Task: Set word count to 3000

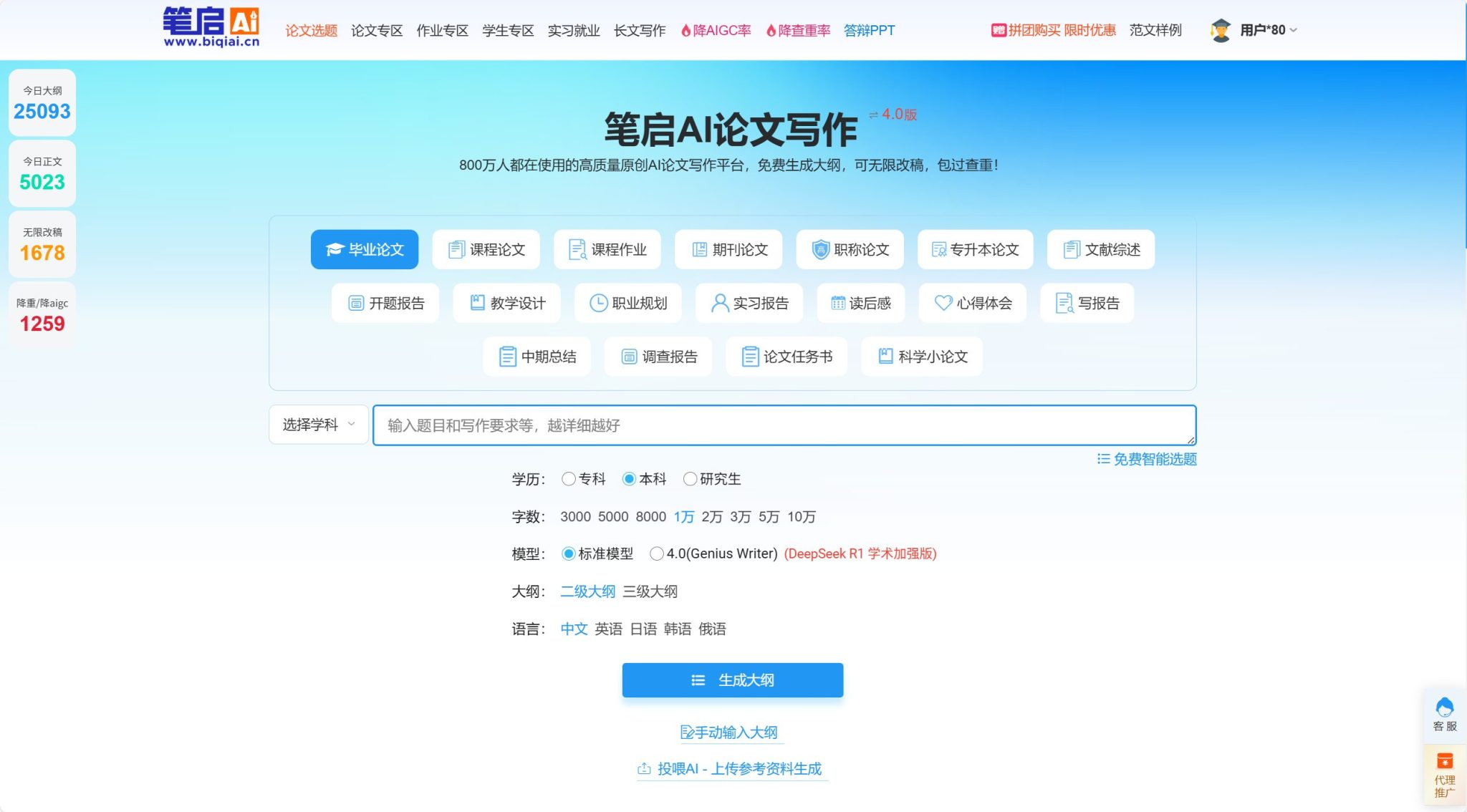Action: (x=575, y=517)
